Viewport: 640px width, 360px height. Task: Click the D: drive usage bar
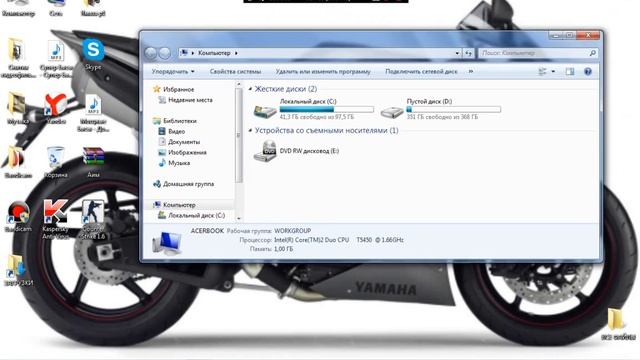click(x=453, y=109)
